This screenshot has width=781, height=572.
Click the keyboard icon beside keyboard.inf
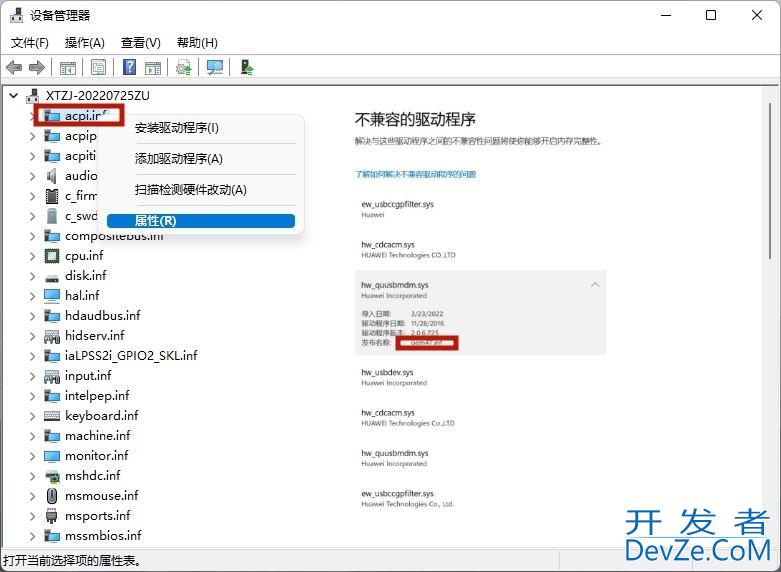point(52,416)
